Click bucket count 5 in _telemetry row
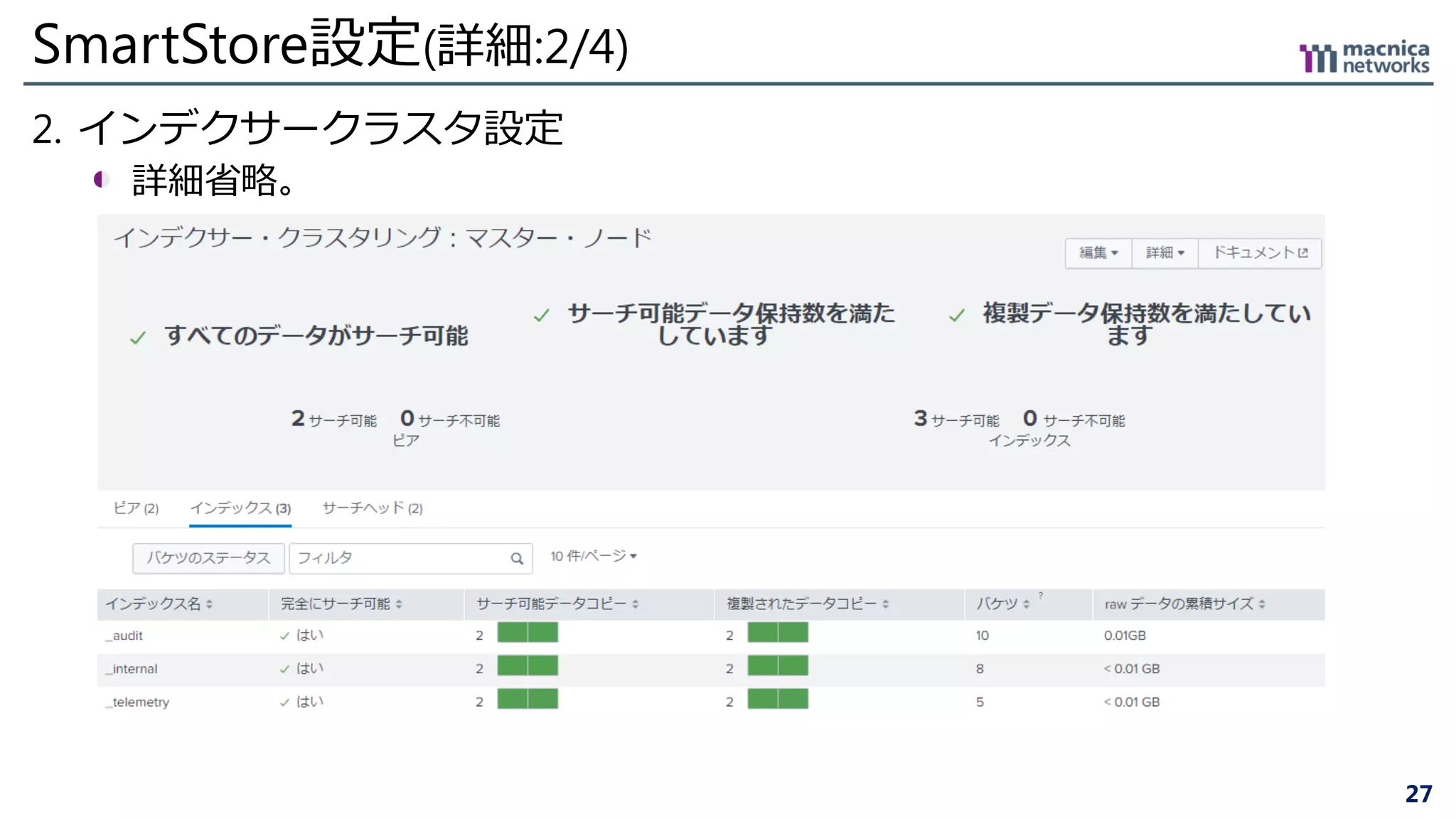 point(980,702)
